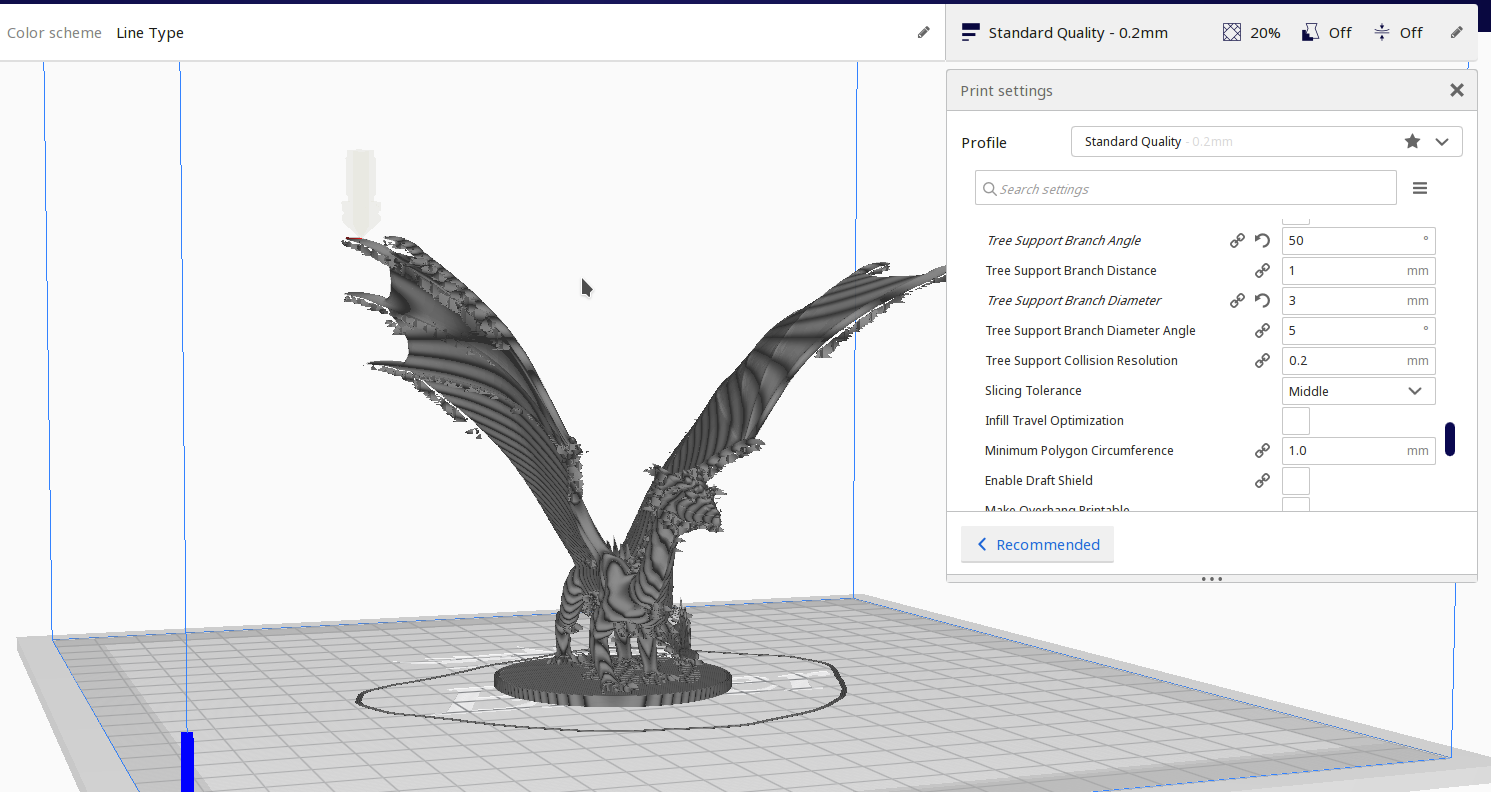Click the Color scheme pencil edit icon
This screenshot has width=1491, height=792.
tap(923, 33)
